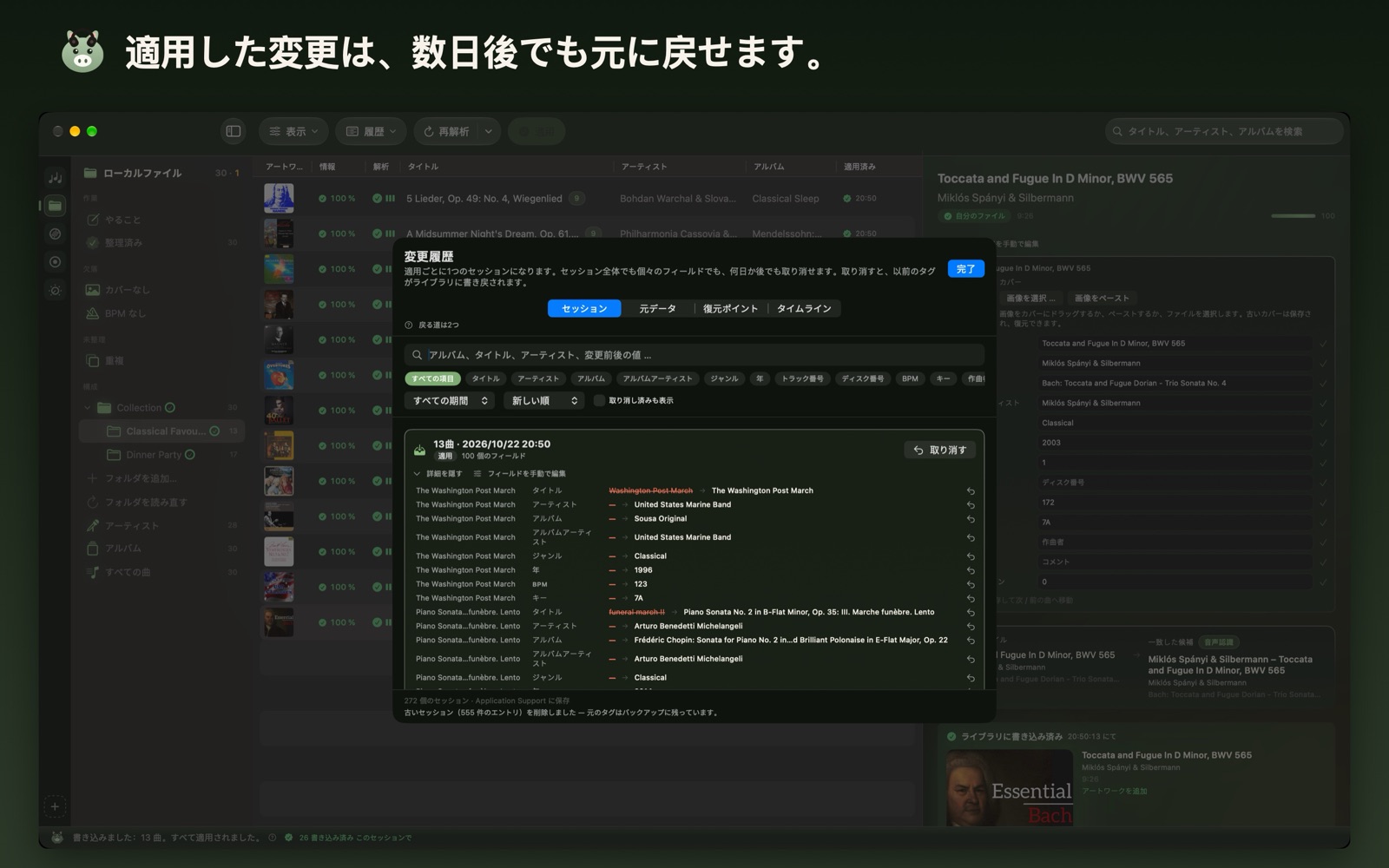The width and height of the screenshot is (1389, 868).
Task: Open the 表示 toolbar dropdown
Action: click(293, 131)
